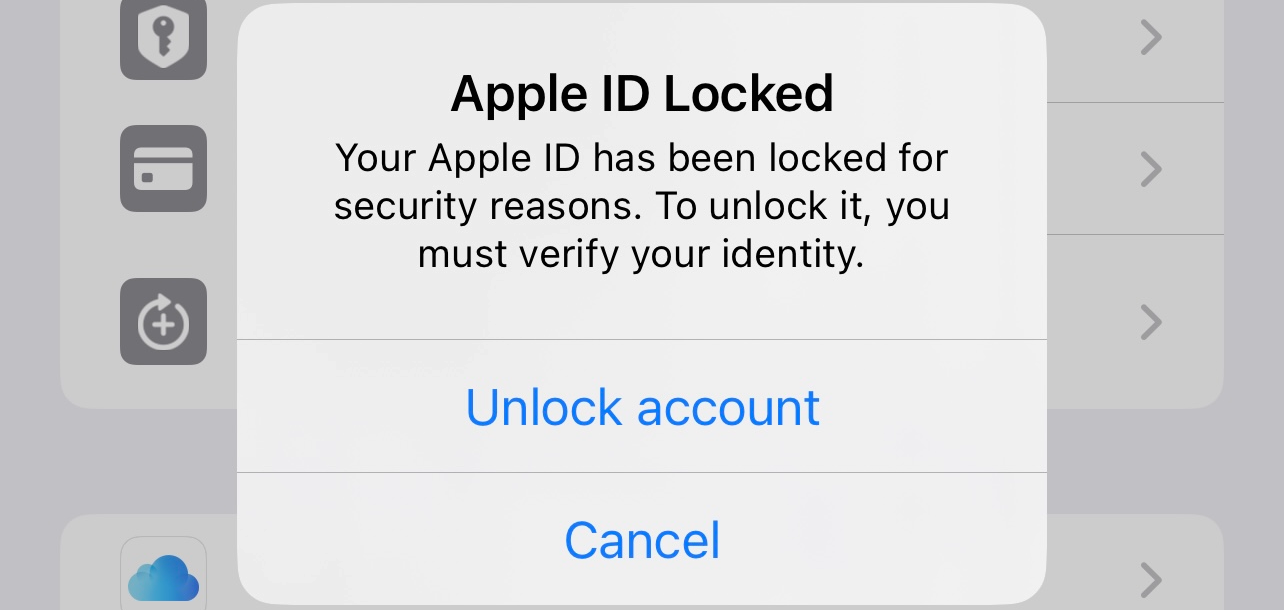Tap the circular arrow plus Subscriptions icon

point(163,321)
